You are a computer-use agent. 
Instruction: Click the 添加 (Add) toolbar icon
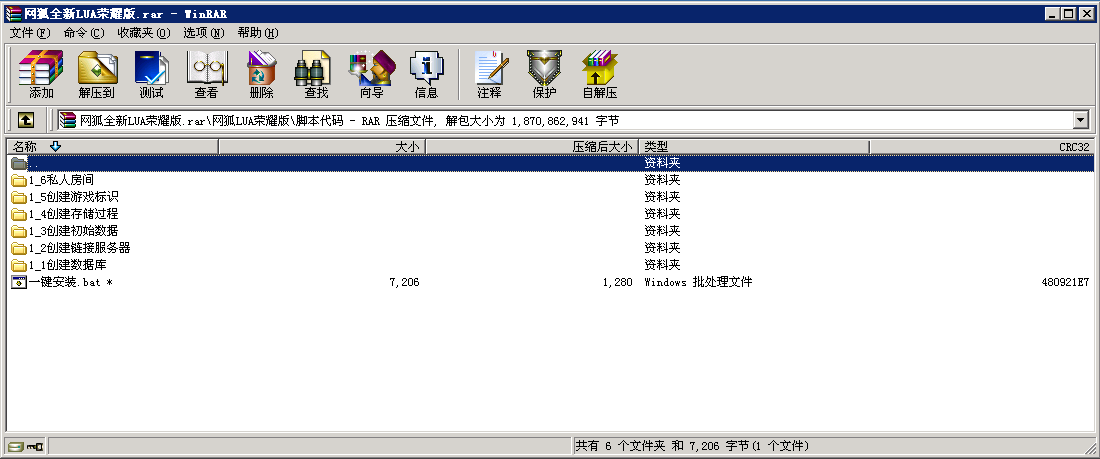[41, 74]
